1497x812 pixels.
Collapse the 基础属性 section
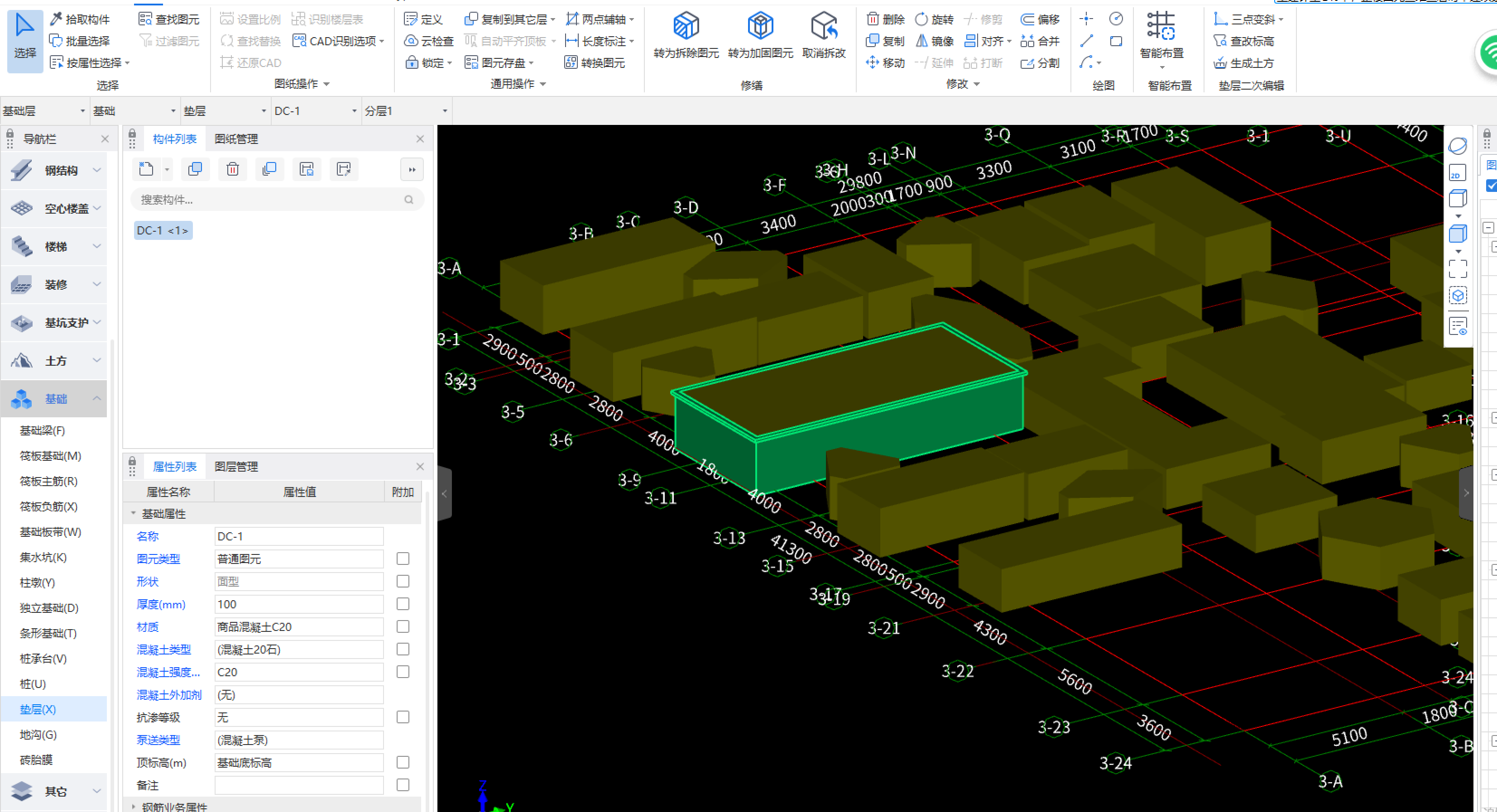pyautogui.click(x=134, y=513)
